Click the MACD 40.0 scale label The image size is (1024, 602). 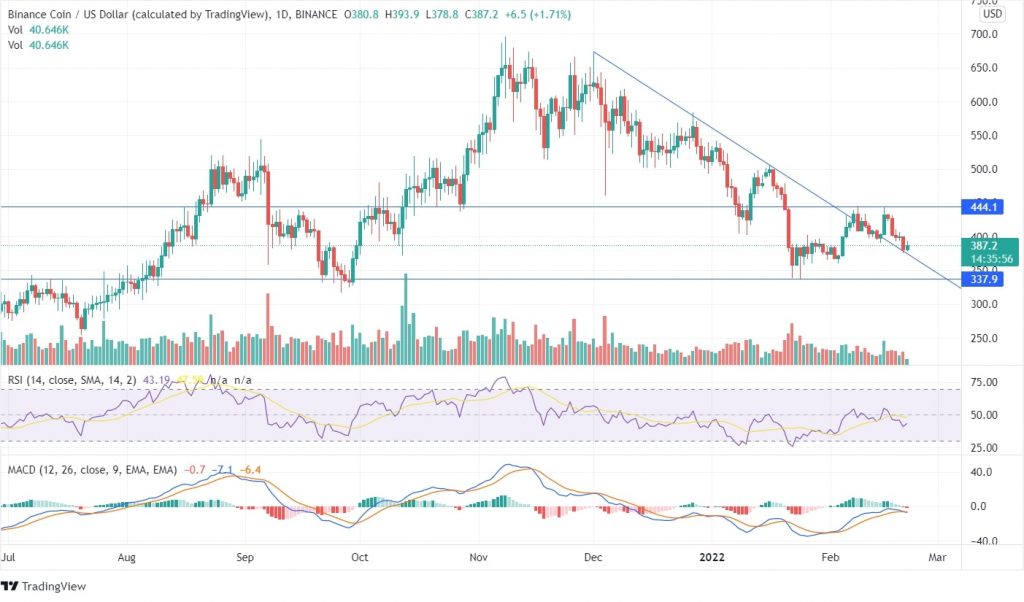click(x=982, y=472)
